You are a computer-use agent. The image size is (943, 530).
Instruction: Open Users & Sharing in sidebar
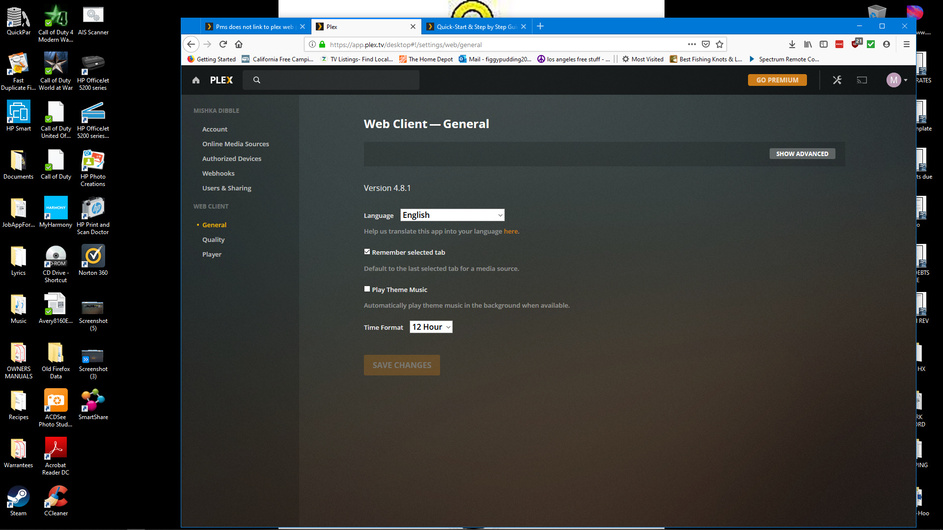click(x=227, y=188)
